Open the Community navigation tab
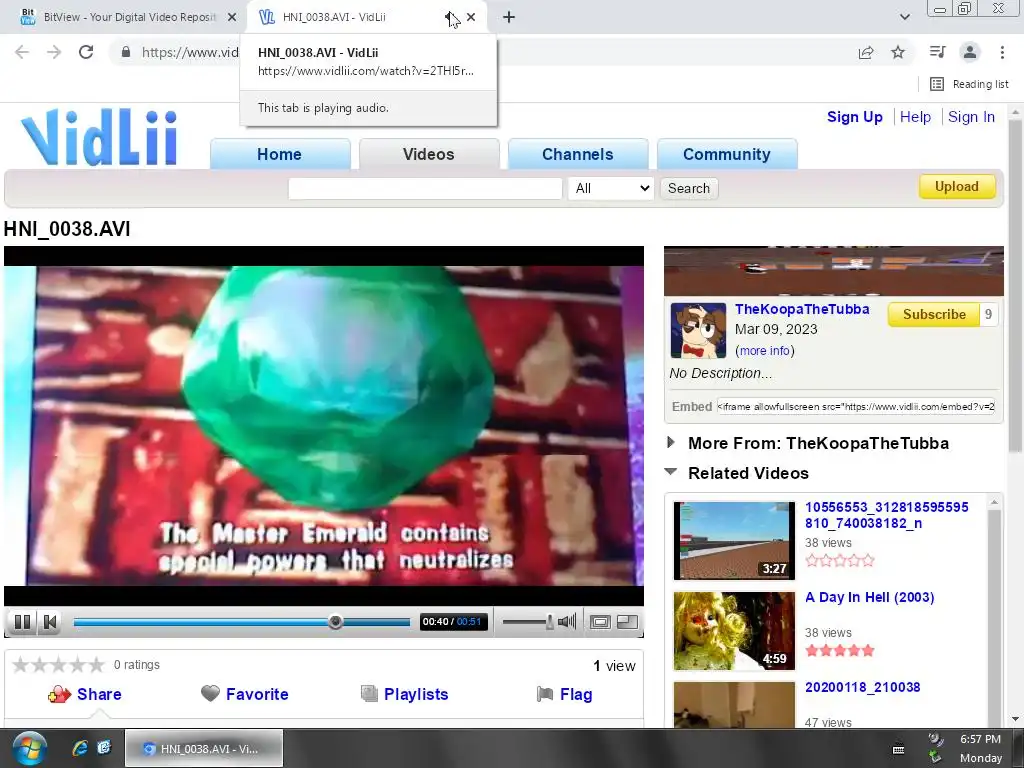 pyautogui.click(x=727, y=154)
